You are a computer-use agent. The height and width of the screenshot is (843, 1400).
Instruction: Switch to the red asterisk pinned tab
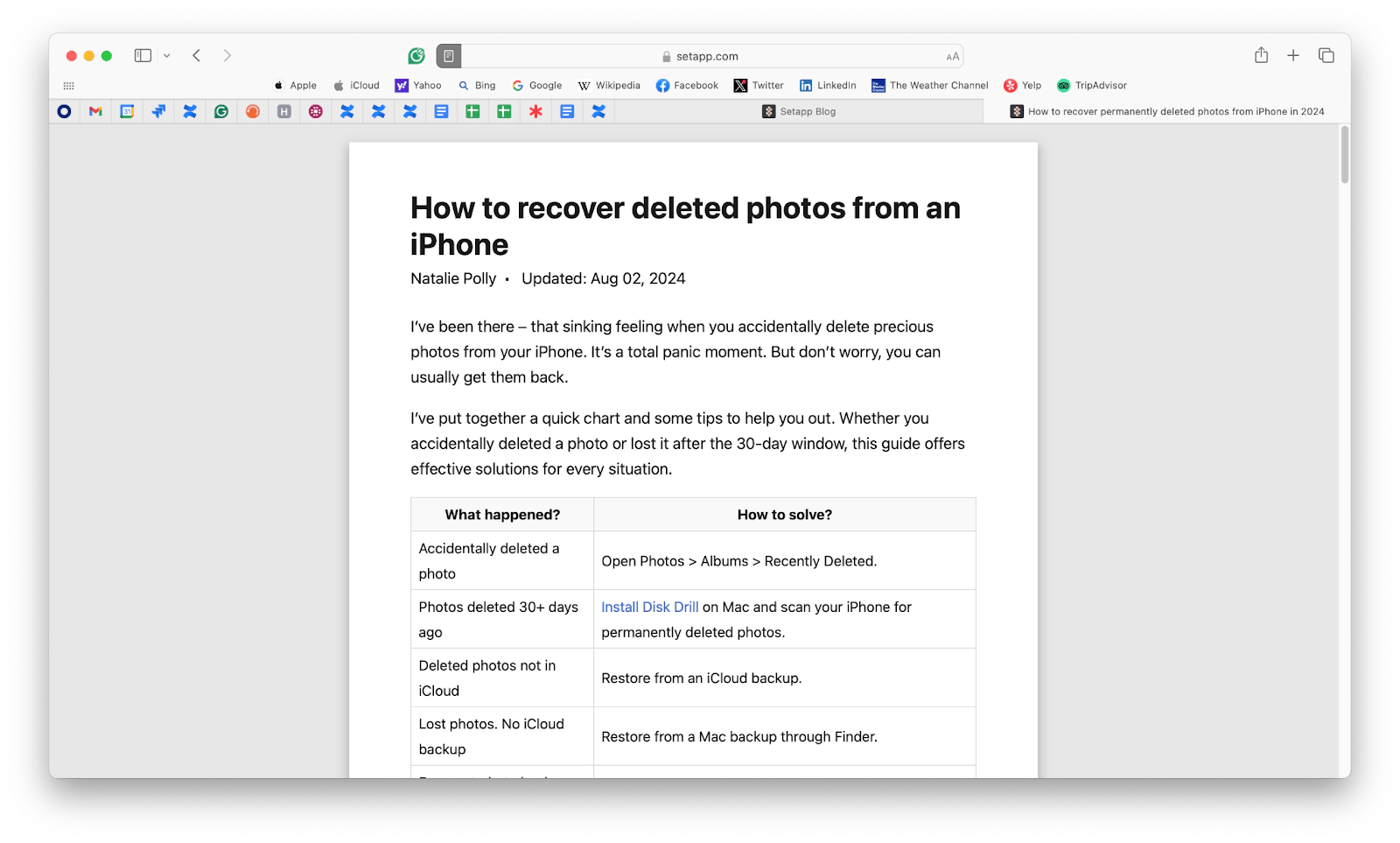[535, 111]
